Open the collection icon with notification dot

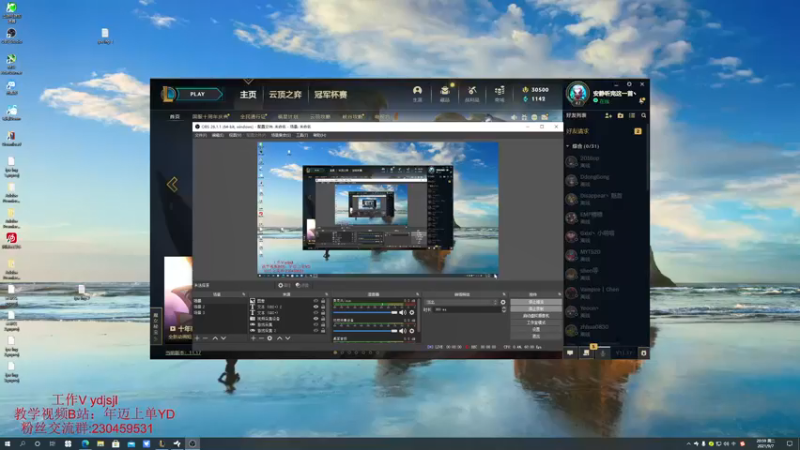(445, 93)
